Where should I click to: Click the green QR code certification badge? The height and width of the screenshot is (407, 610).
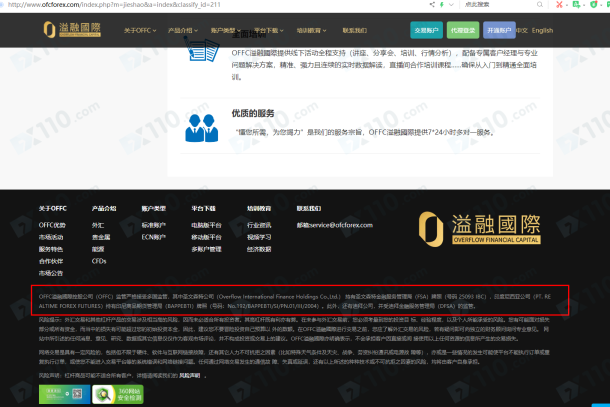(65, 395)
